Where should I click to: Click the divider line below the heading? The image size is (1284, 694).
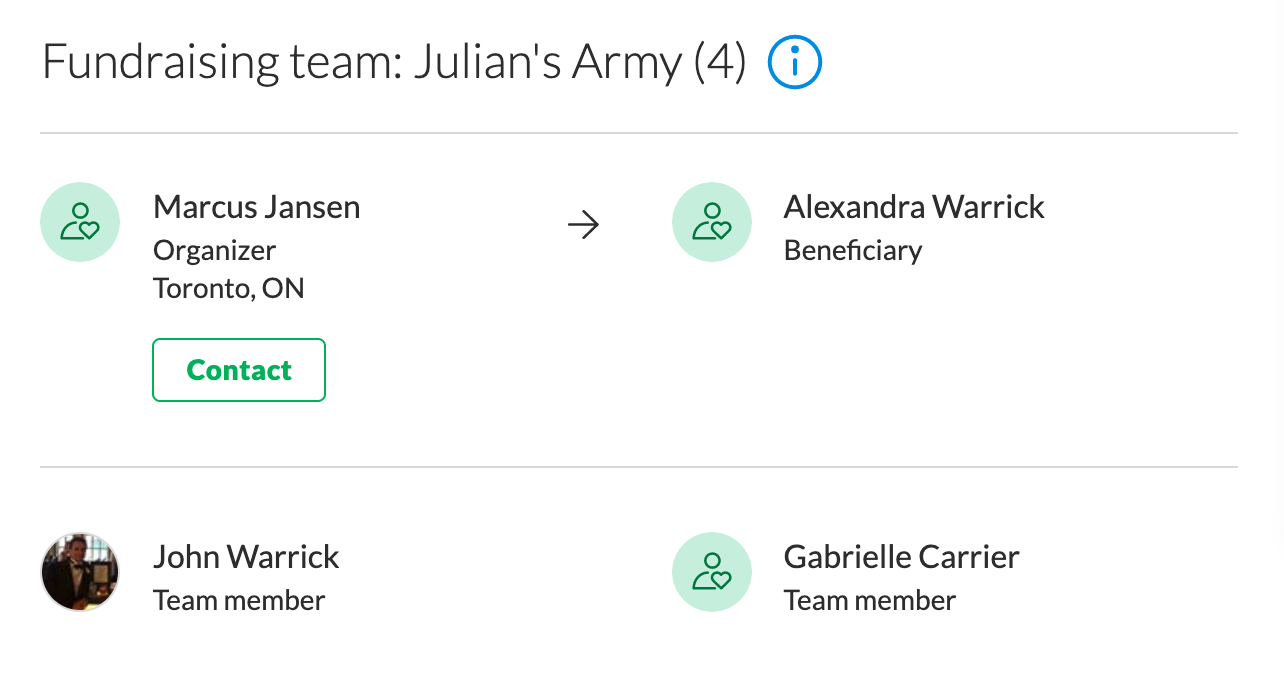(639, 133)
